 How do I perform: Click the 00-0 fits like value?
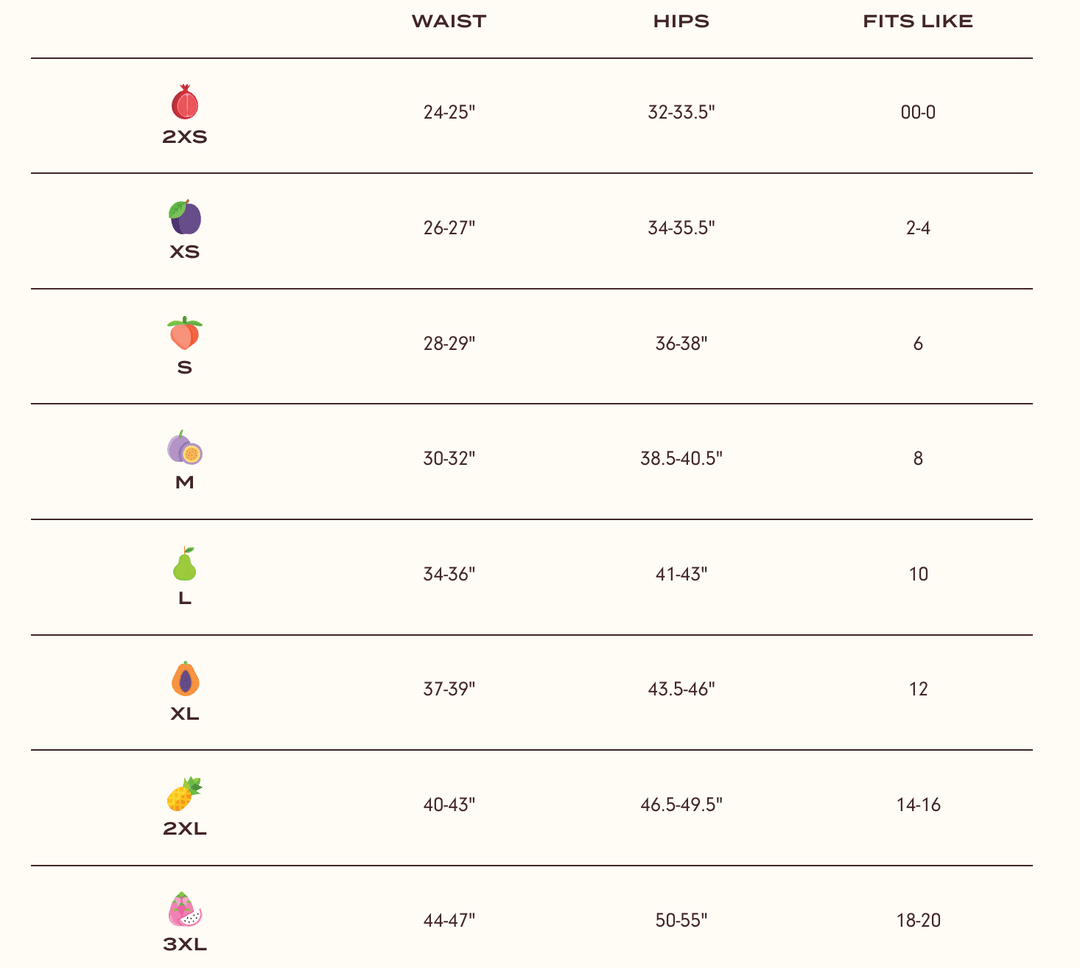[918, 112]
